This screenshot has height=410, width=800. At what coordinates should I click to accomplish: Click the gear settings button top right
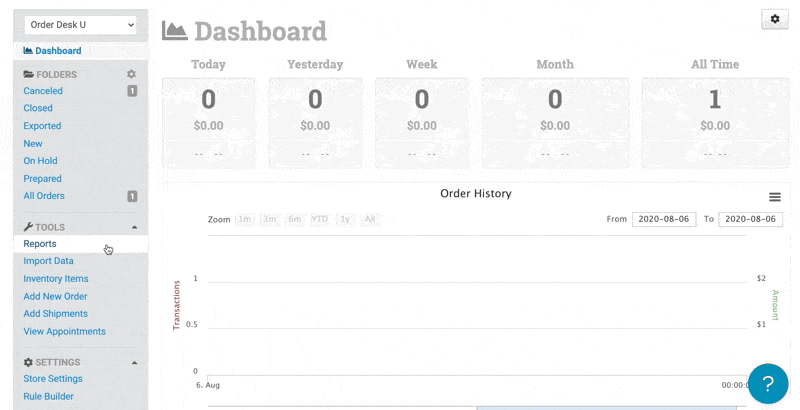click(x=775, y=20)
